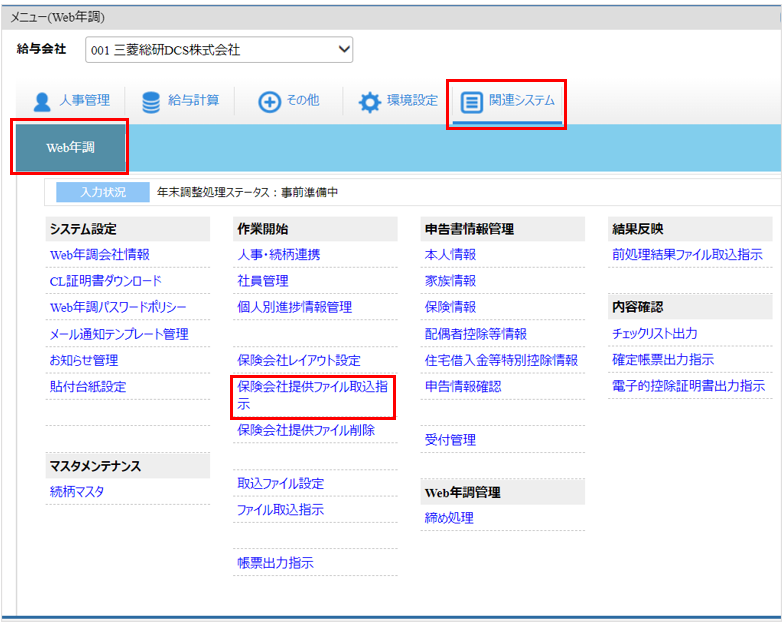
Task: Switch to the 関連システム tab
Action: [507, 102]
